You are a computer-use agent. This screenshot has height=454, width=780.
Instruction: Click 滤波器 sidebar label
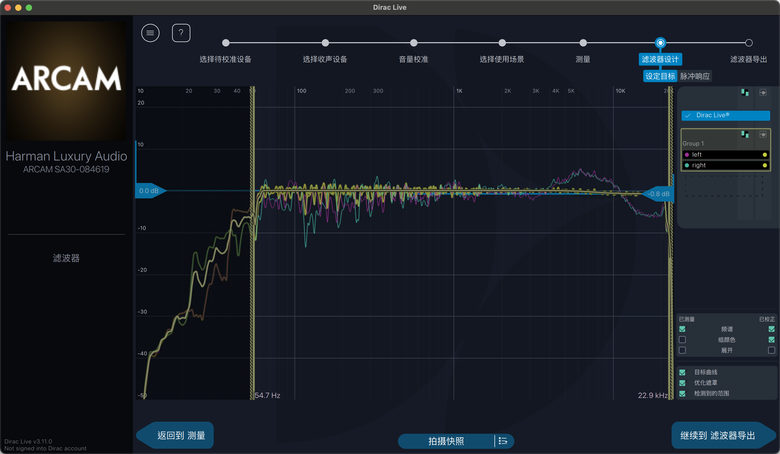[x=66, y=258]
